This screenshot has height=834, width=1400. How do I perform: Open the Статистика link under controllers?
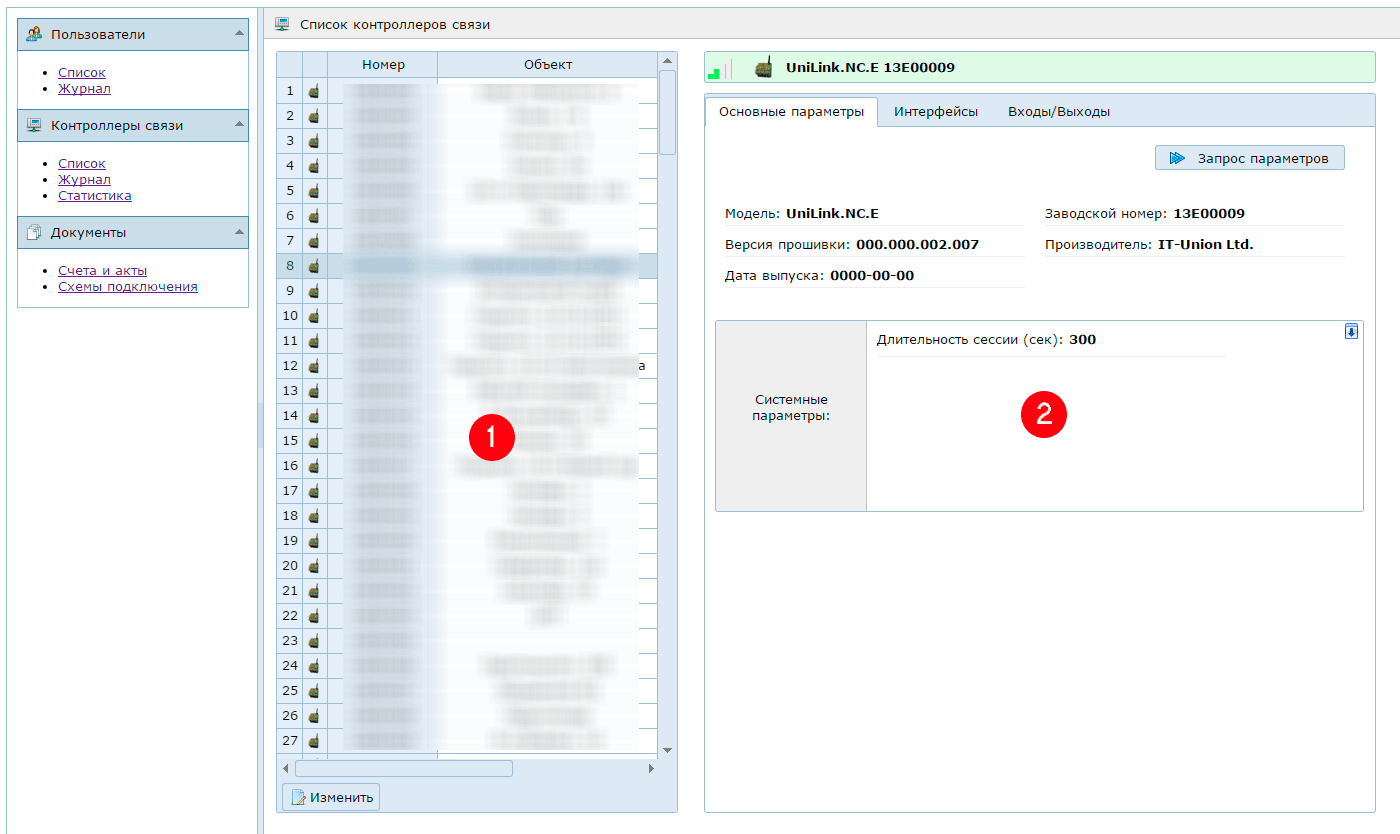[94, 196]
